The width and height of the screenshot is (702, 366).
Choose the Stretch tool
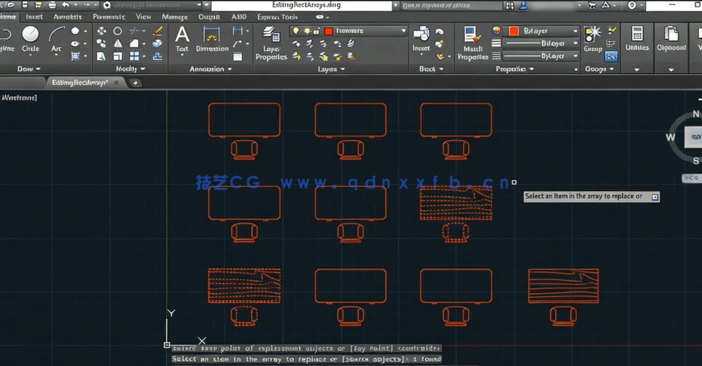102,56
